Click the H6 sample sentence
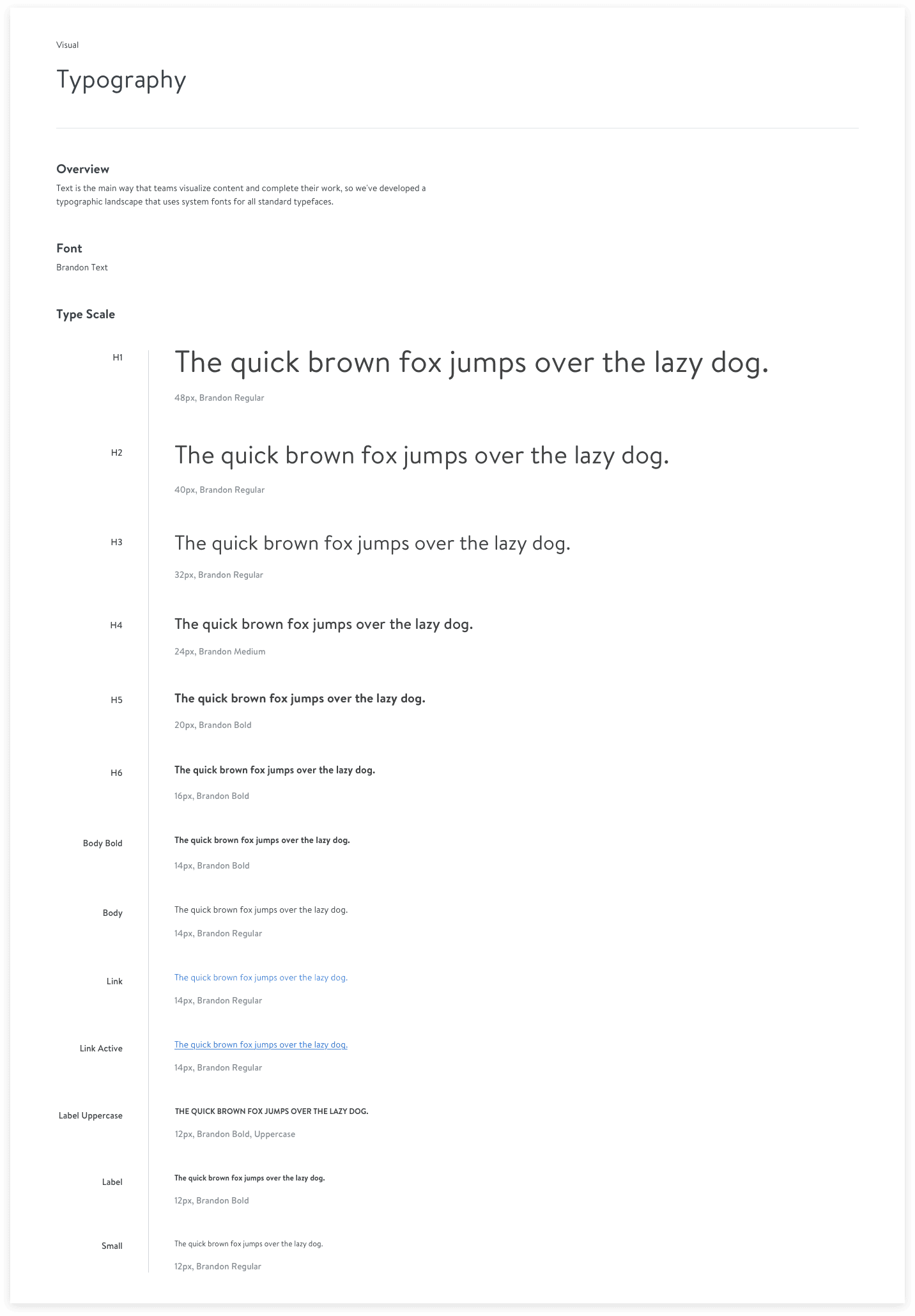 [x=275, y=771]
